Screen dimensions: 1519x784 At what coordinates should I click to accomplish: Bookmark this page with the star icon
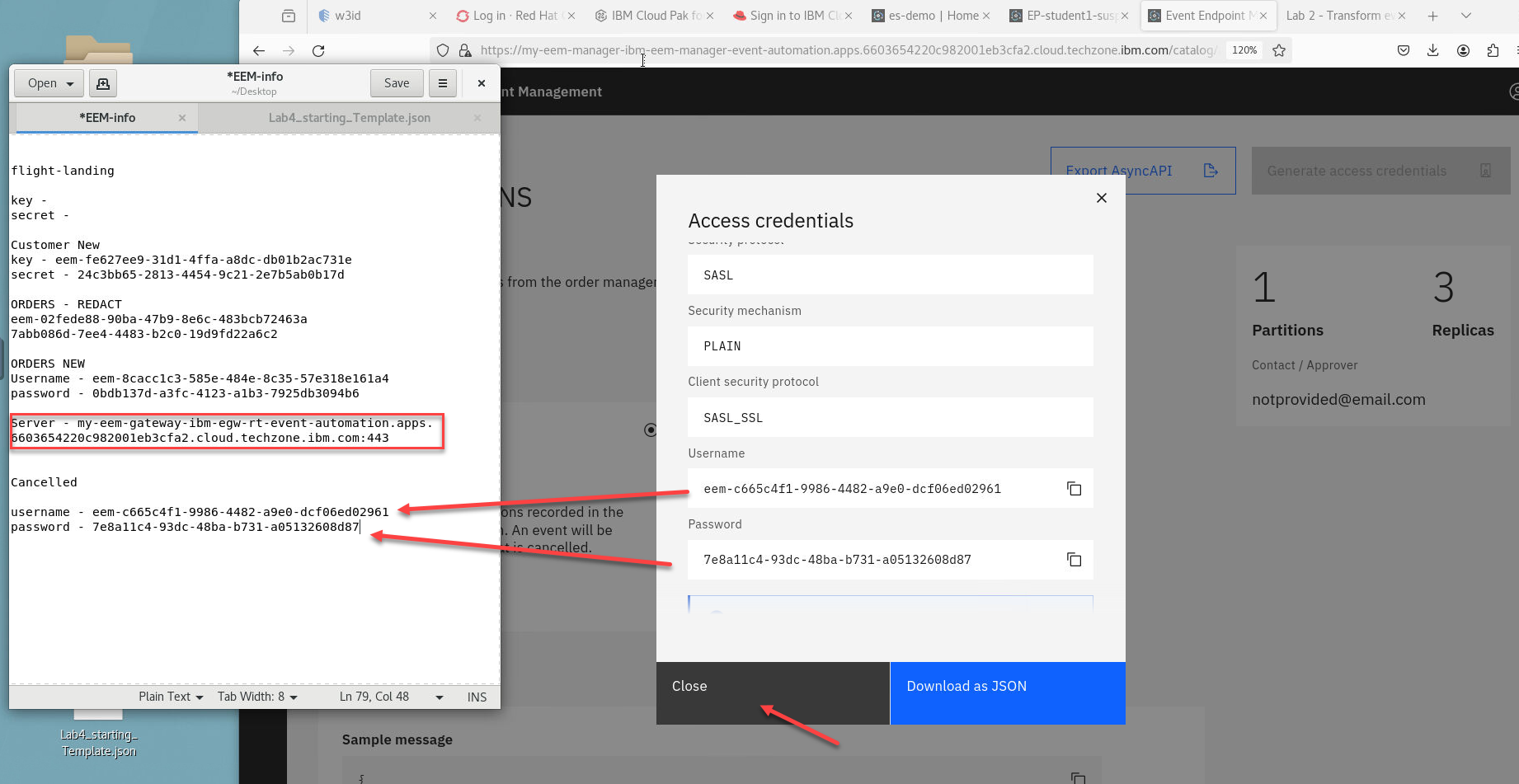(1279, 50)
